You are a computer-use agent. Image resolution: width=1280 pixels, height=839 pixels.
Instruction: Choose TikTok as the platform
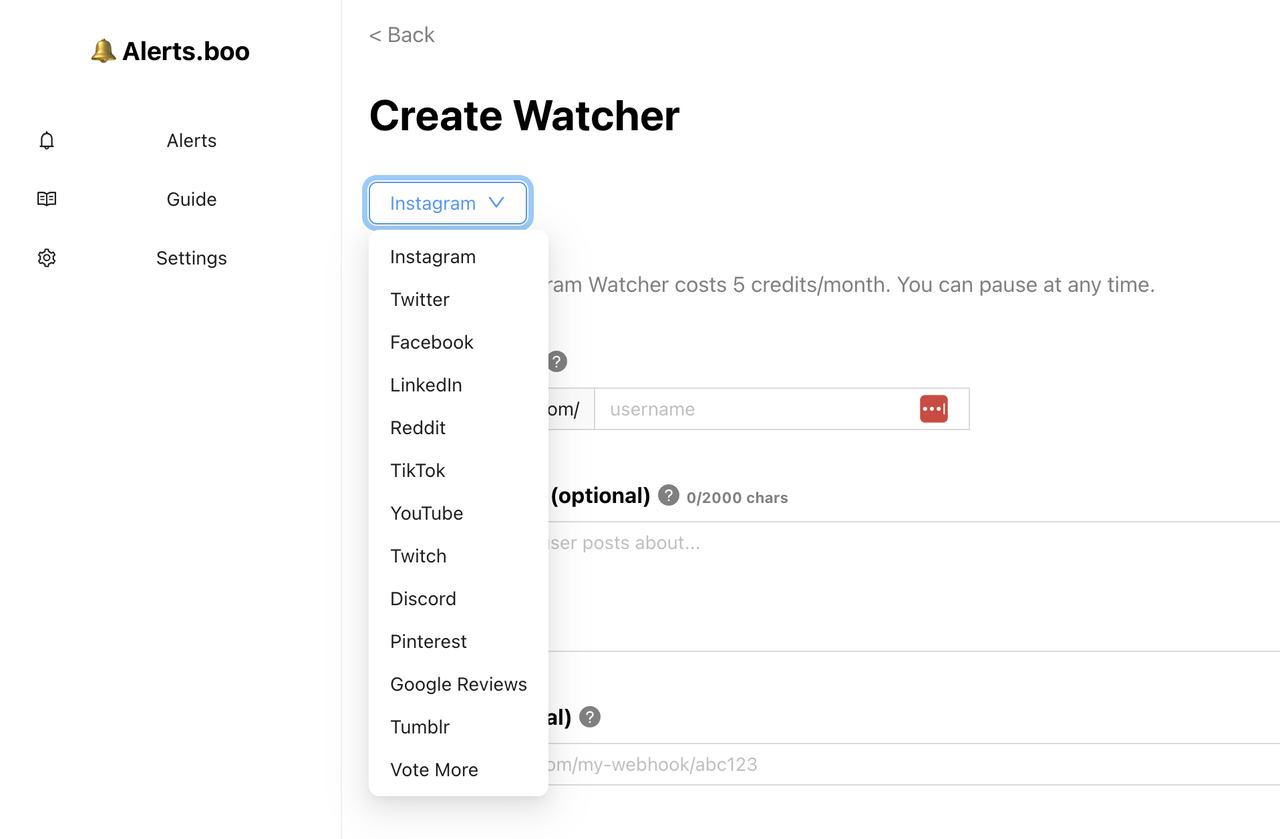click(x=418, y=471)
